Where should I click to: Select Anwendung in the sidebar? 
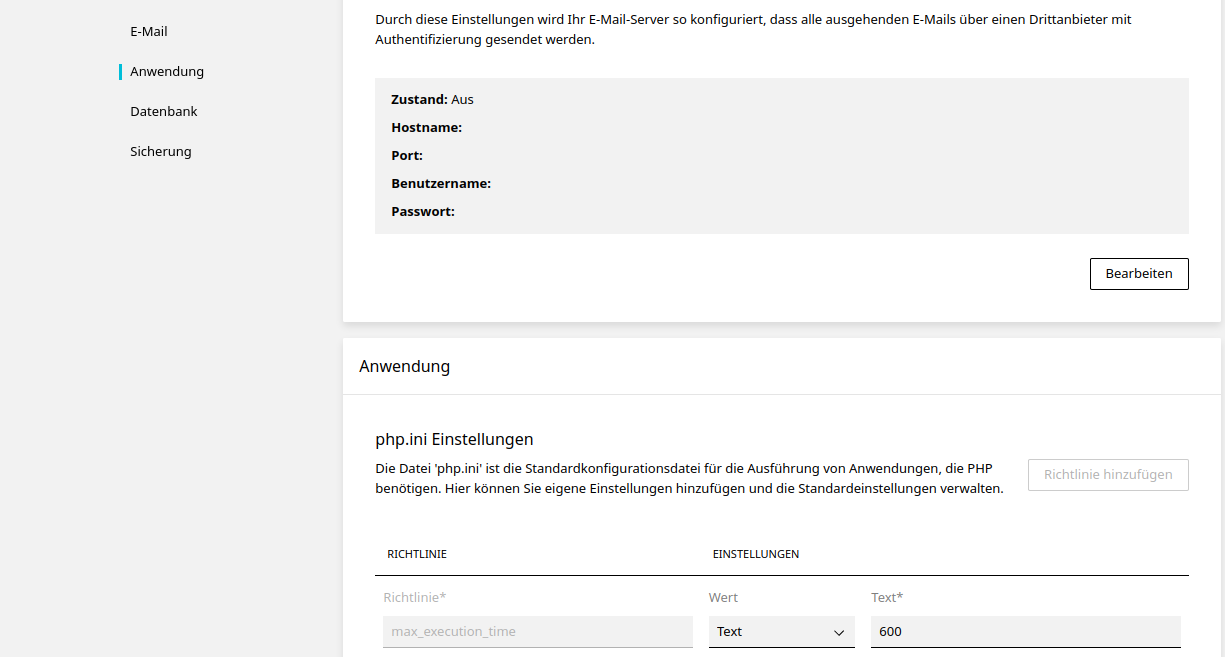click(x=166, y=71)
